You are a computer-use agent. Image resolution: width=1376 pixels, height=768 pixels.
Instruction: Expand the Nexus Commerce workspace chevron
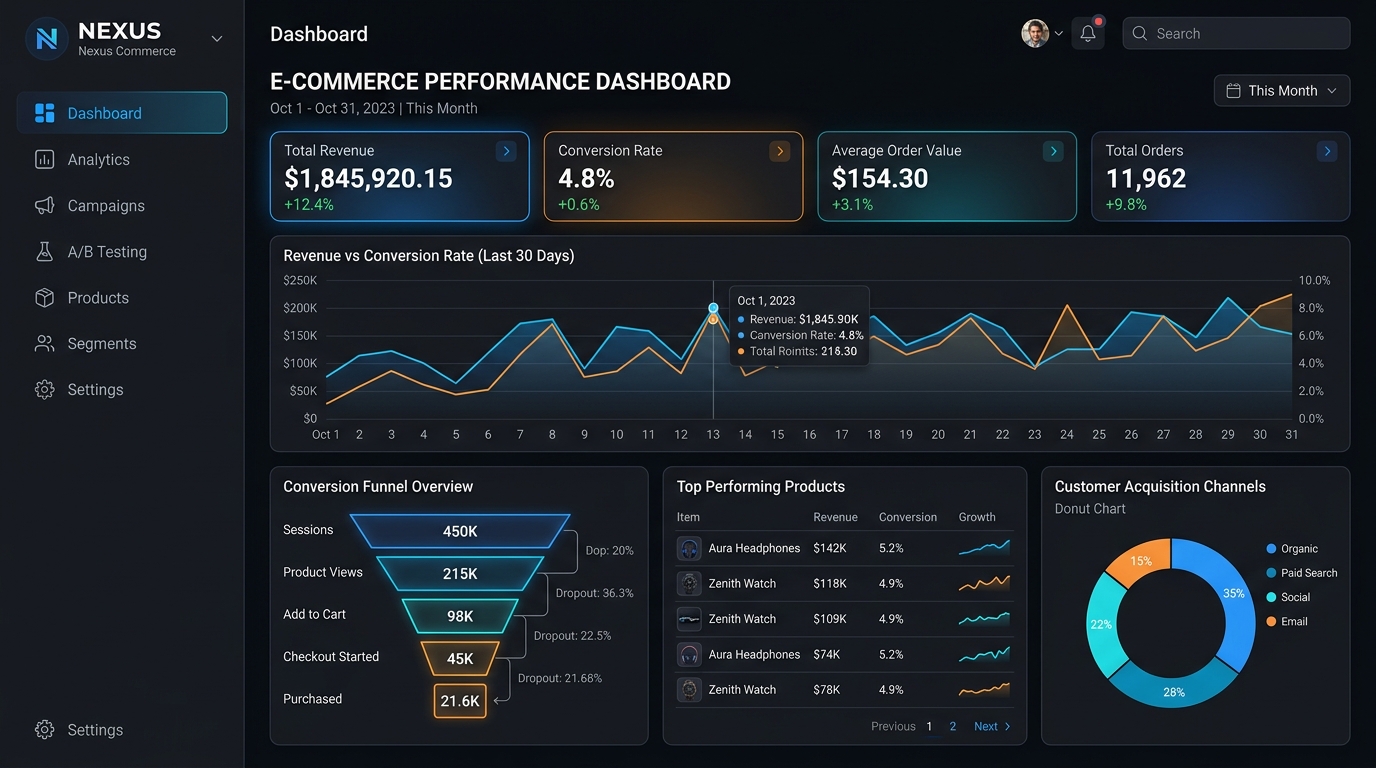[216, 39]
